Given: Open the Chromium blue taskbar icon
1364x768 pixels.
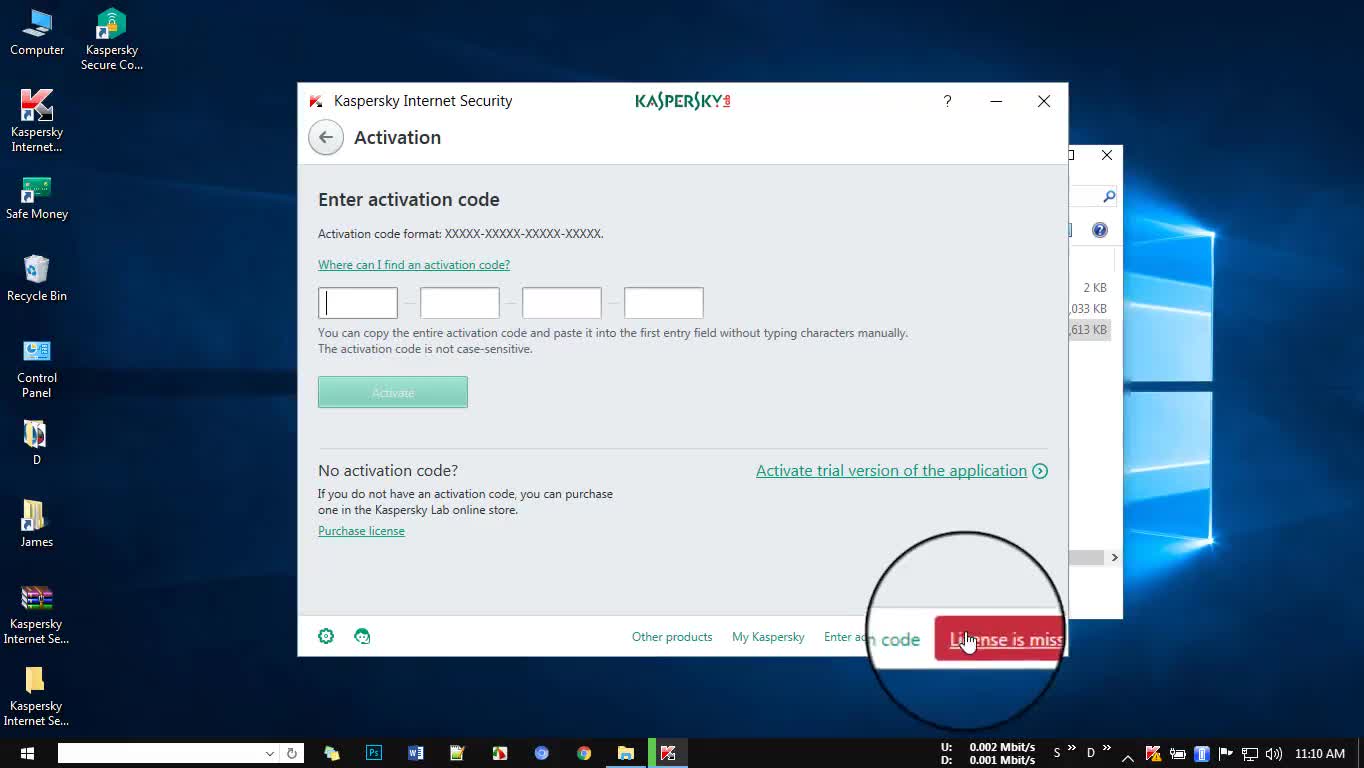Looking at the screenshot, I should (542, 753).
